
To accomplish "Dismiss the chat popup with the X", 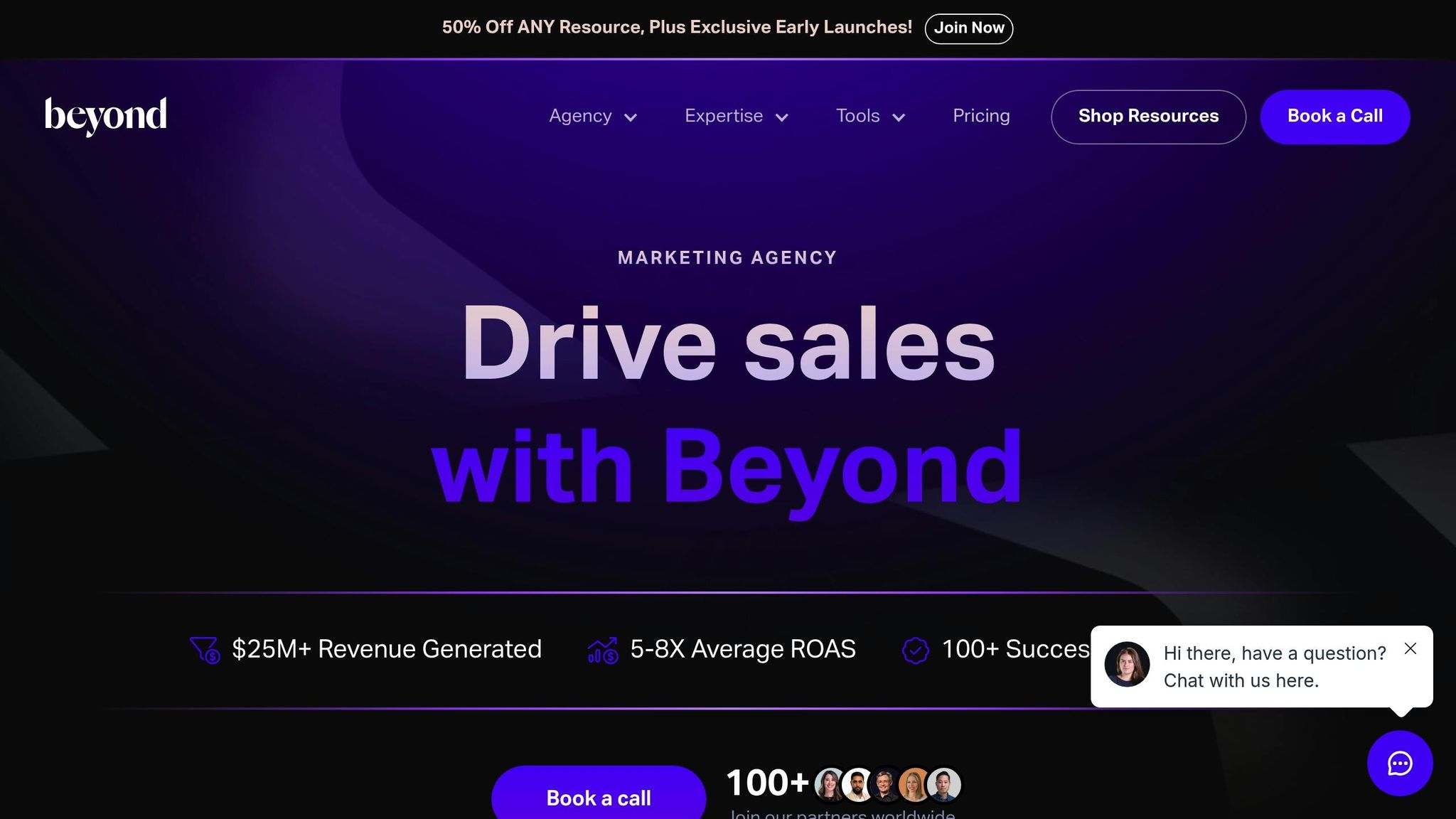I will click(1410, 648).
